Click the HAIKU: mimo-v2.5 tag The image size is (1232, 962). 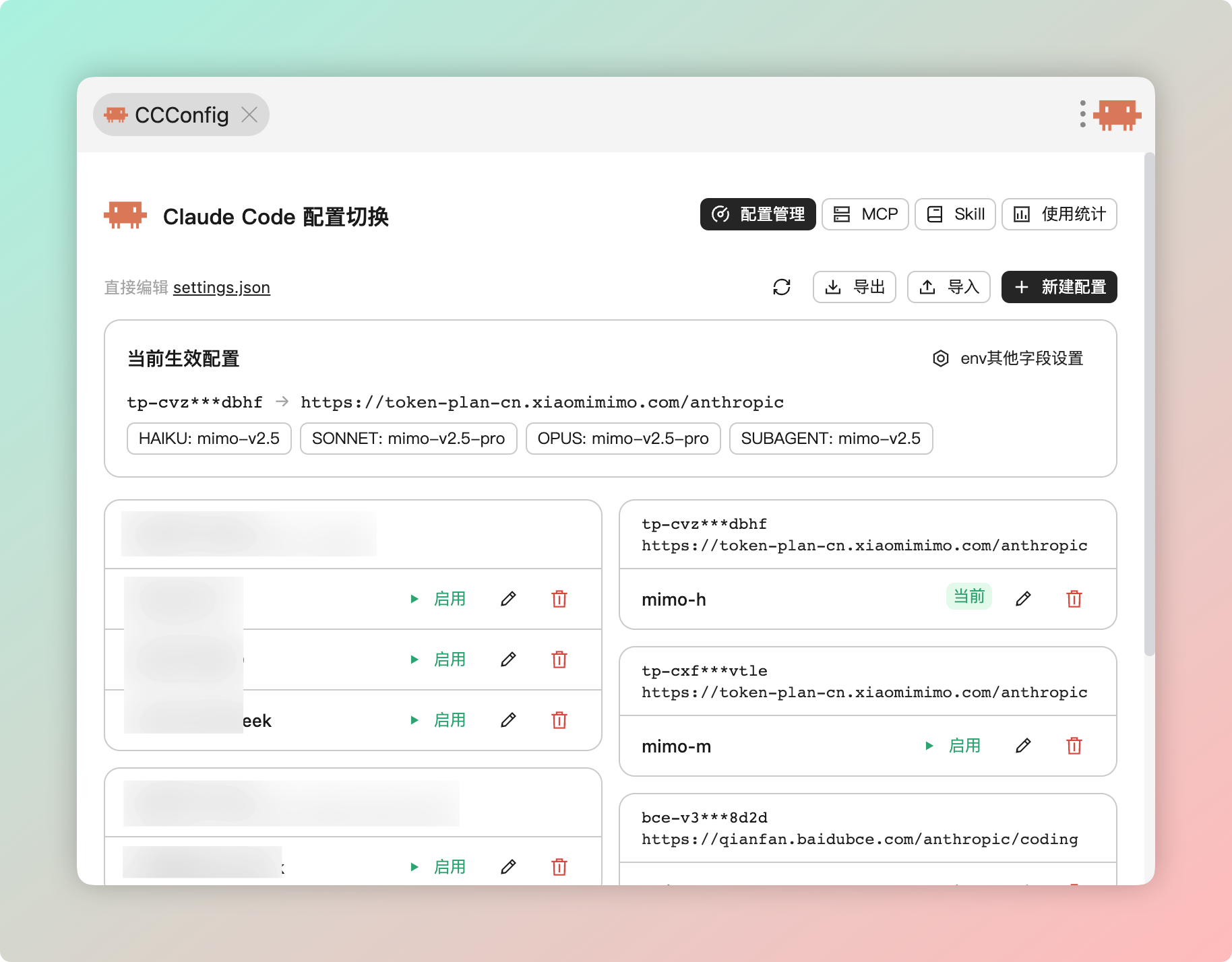click(209, 439)
